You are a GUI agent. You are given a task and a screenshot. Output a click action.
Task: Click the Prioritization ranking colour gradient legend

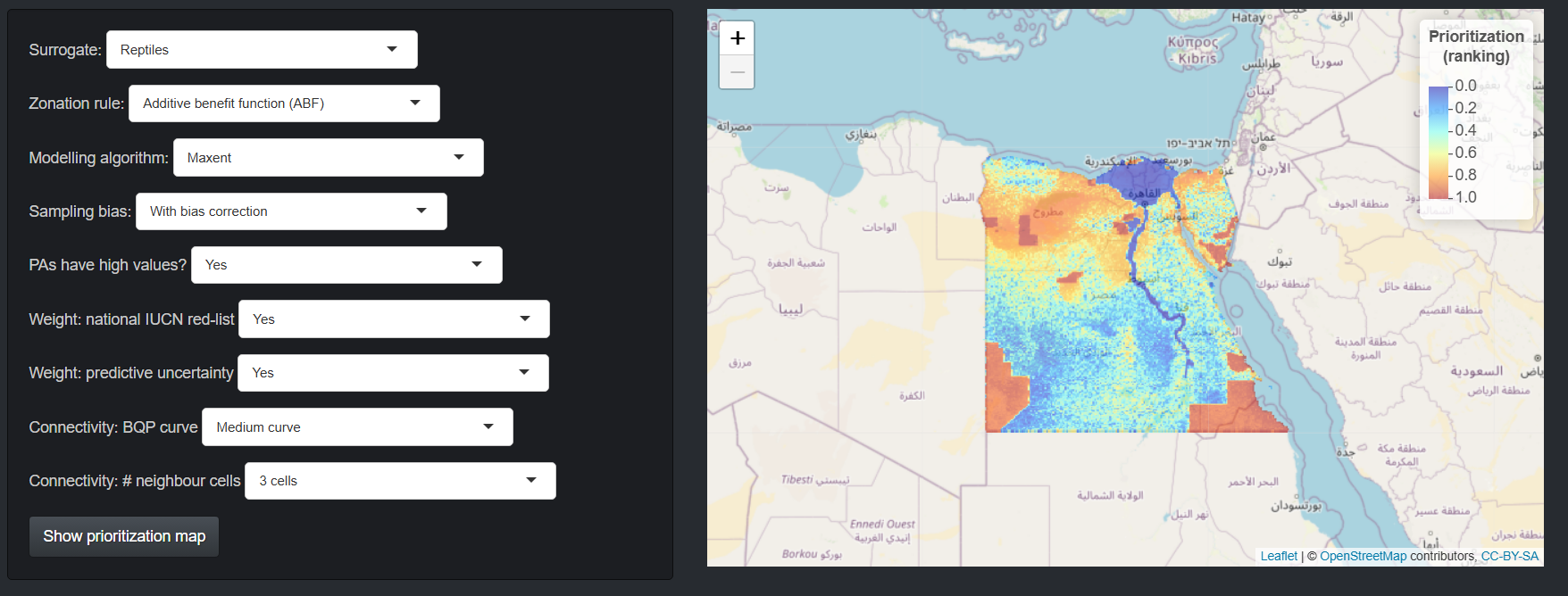click(1439, 142)
